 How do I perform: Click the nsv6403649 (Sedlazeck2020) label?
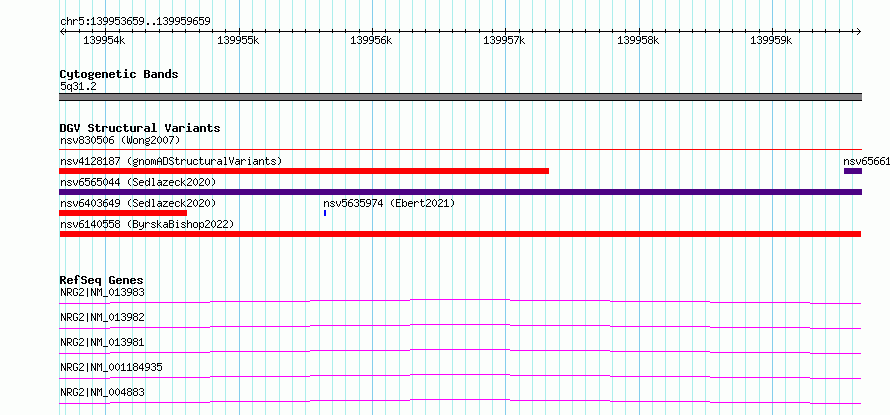[x=138, y=203]
